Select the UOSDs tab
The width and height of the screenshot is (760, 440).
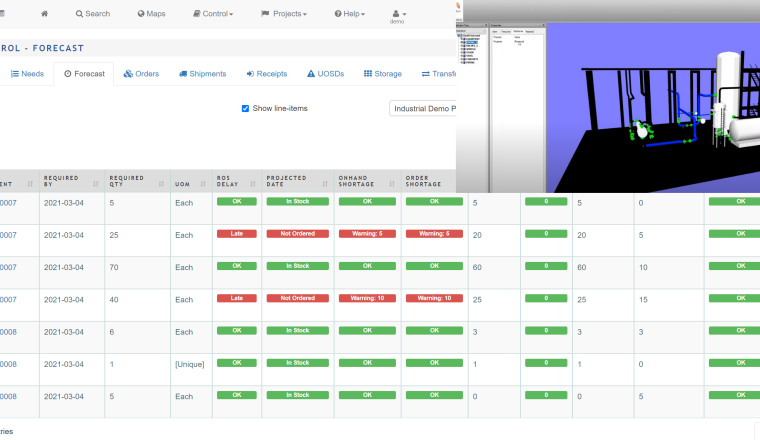(x=326, y=74)
